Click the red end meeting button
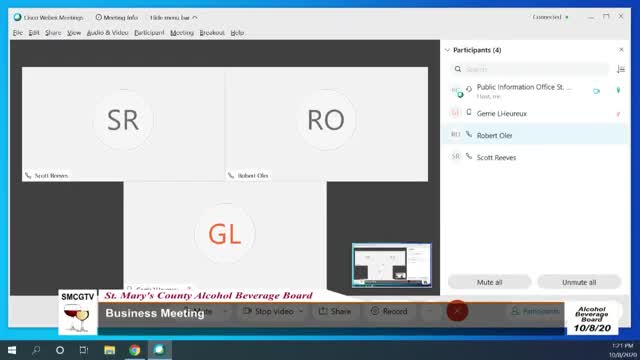The image size is (640, 360). tap(457, 311)
